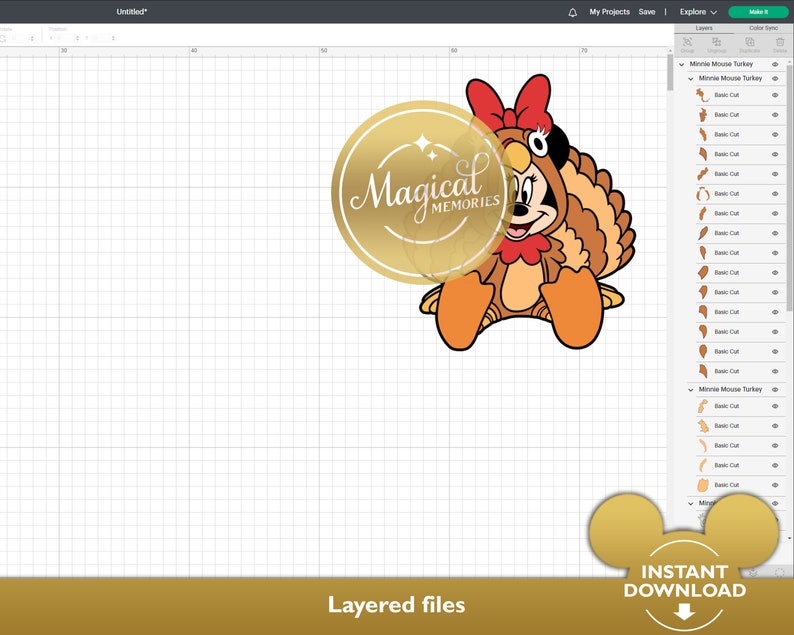
Task: Collapse the first nested Minnie Mouse Turkey subgroup
Action: pyautogui.click(x=691, y=78)
